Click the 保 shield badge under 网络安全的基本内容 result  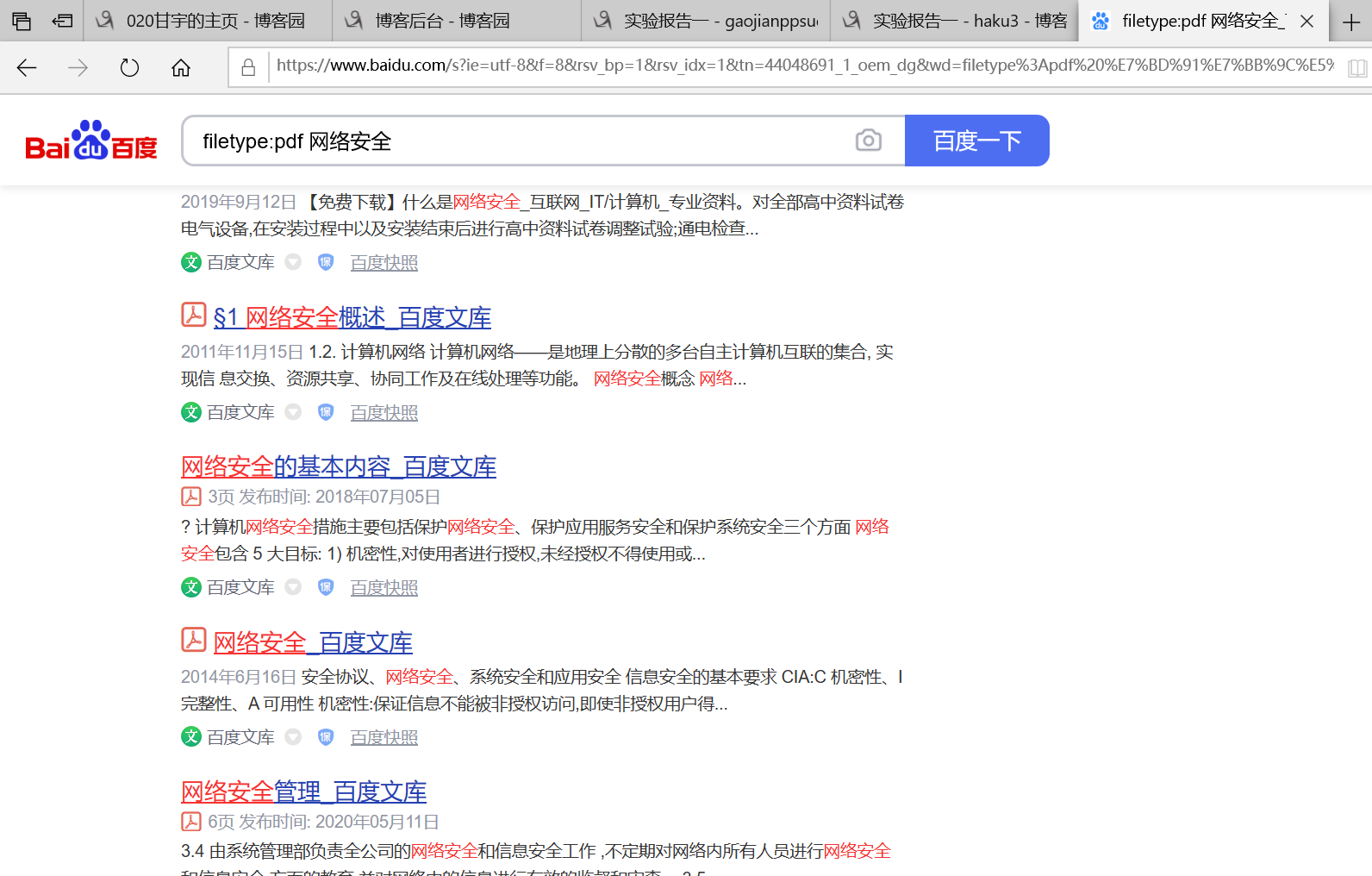325,587
